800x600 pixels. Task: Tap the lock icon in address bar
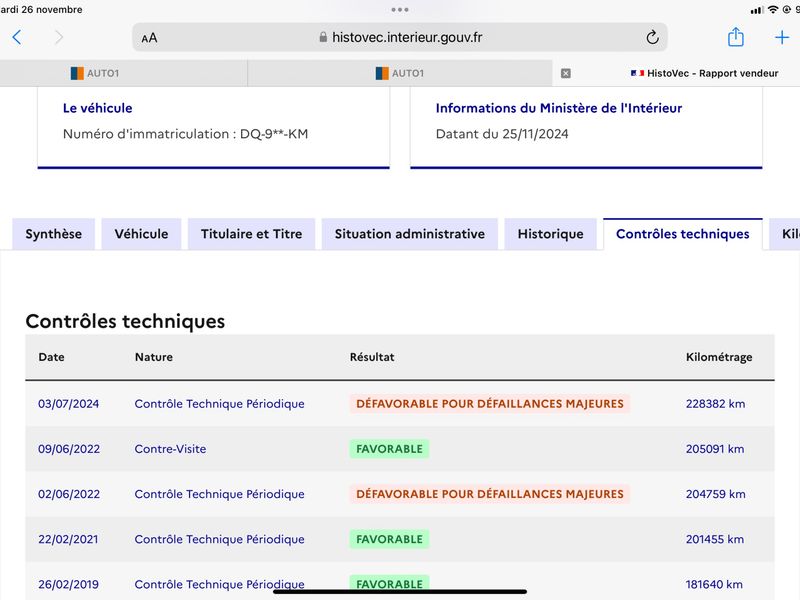[323, 37]
